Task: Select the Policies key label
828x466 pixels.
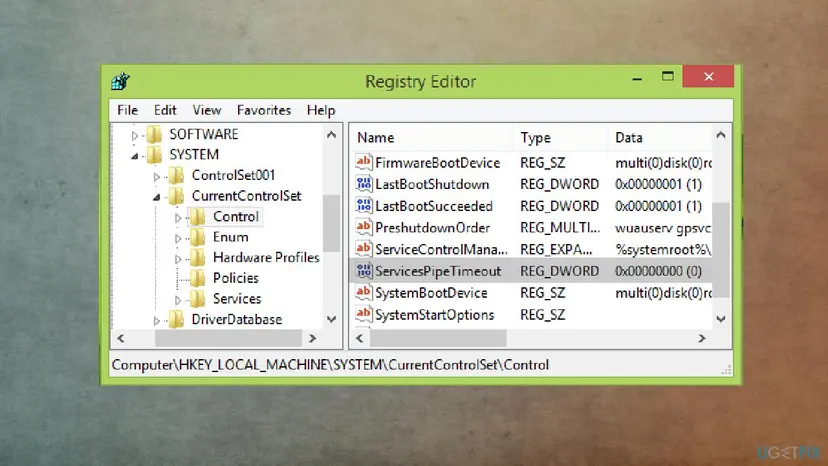Action: click(236, 278)
